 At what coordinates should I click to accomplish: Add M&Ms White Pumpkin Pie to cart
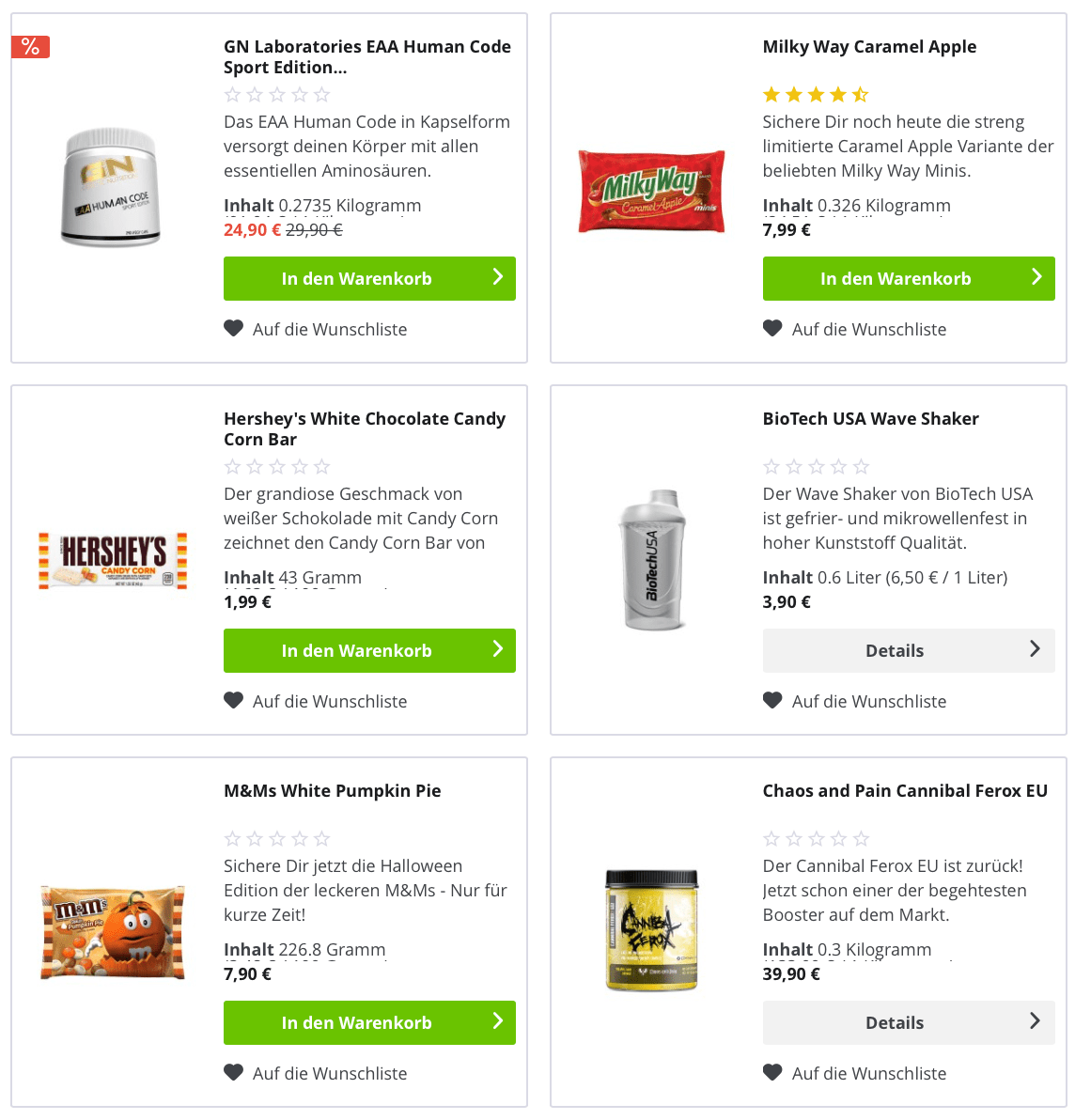tap(357, 1022)
